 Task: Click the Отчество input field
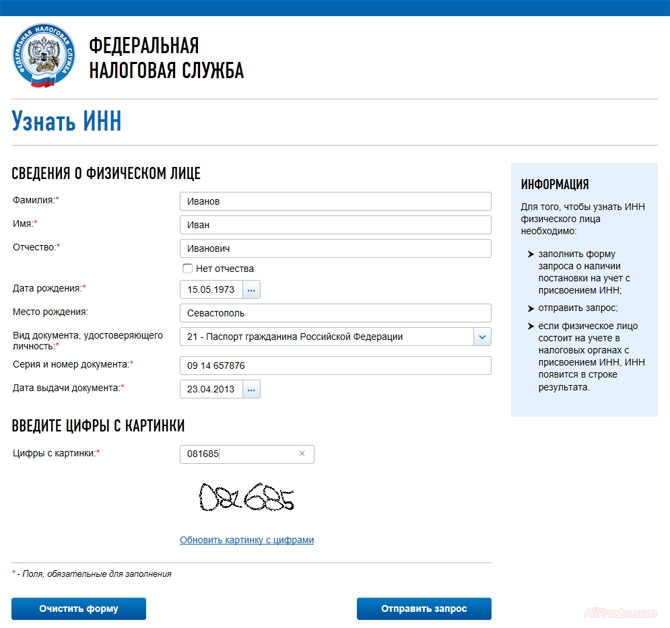(335, 248)
